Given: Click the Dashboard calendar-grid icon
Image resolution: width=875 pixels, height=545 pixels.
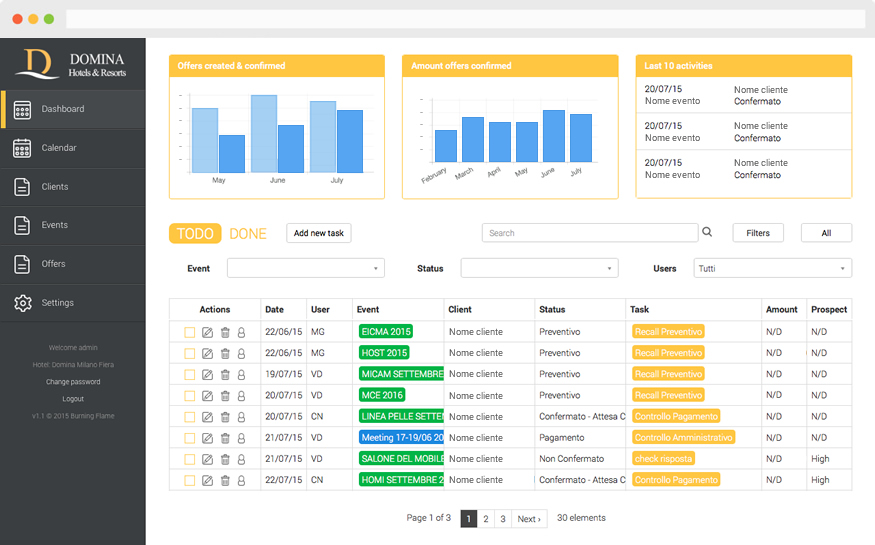Looking at the screenshot, I should pos(22,110).
